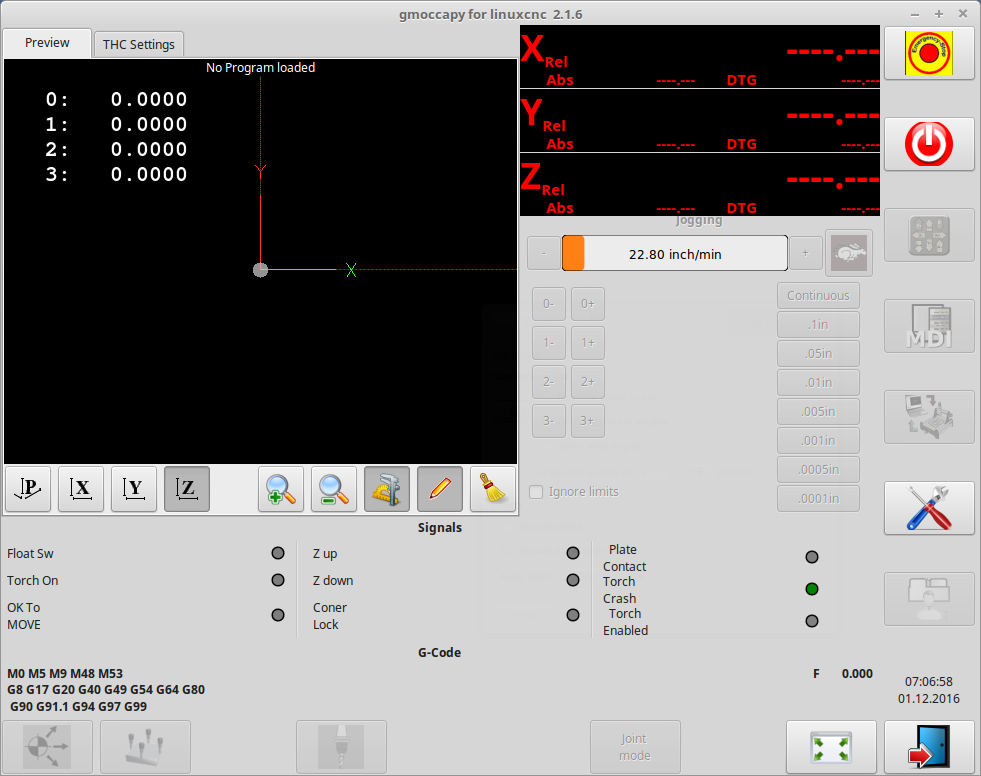Enable the Ignore limits checkbox

(536, 492)
